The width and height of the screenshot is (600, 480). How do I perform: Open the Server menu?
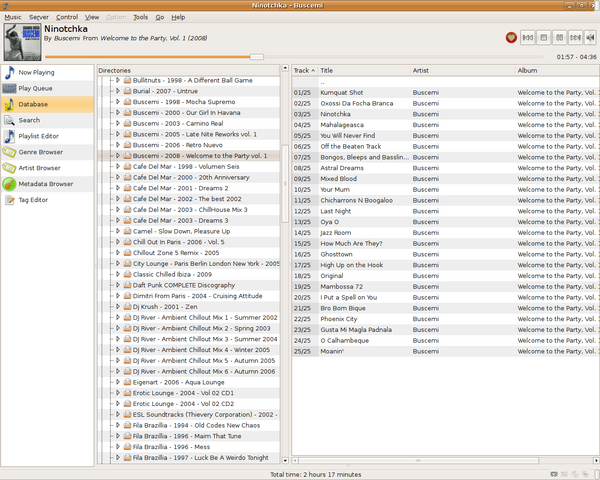[x=39, y=17]
